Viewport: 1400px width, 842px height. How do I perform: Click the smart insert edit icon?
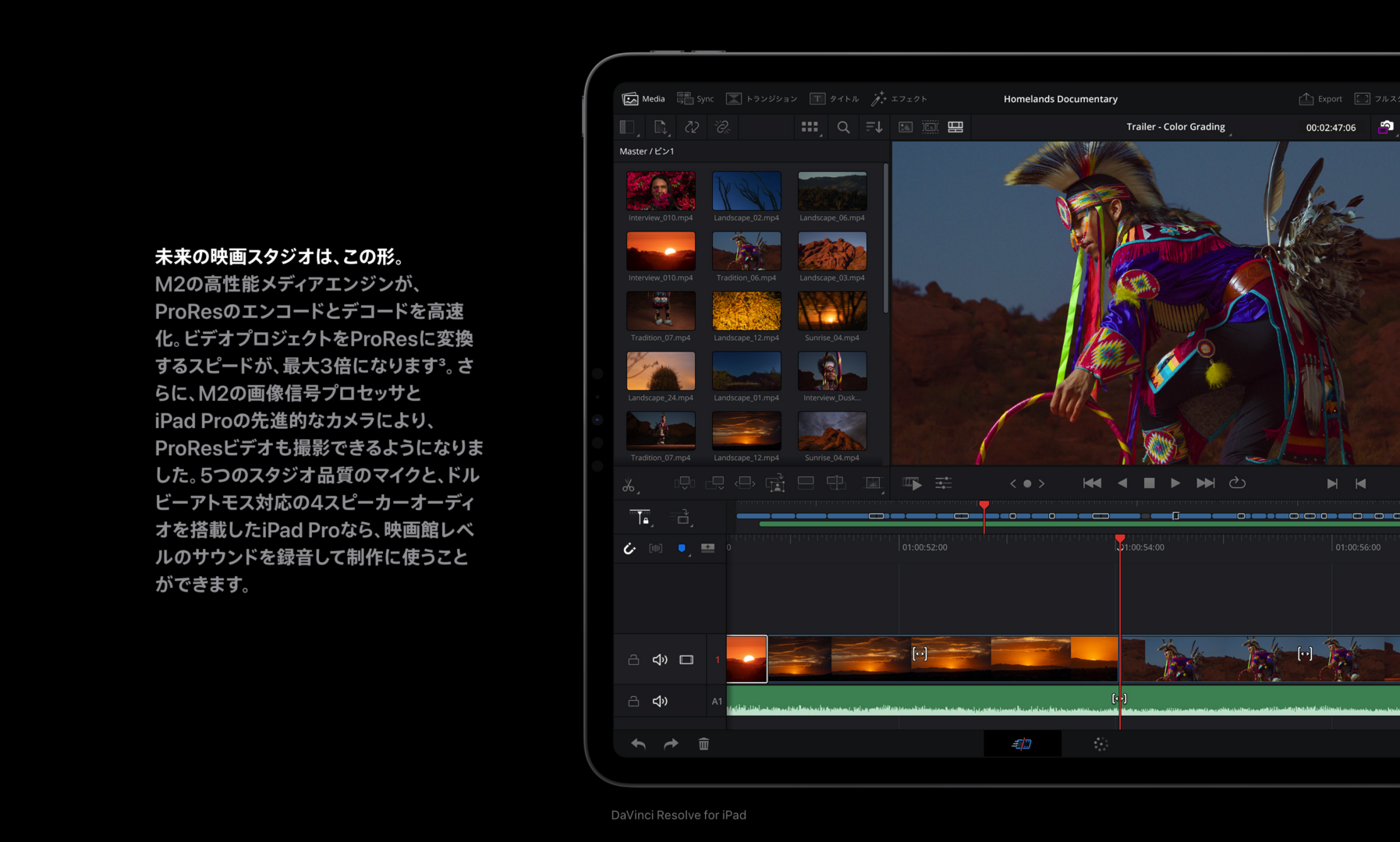[684, 483]
